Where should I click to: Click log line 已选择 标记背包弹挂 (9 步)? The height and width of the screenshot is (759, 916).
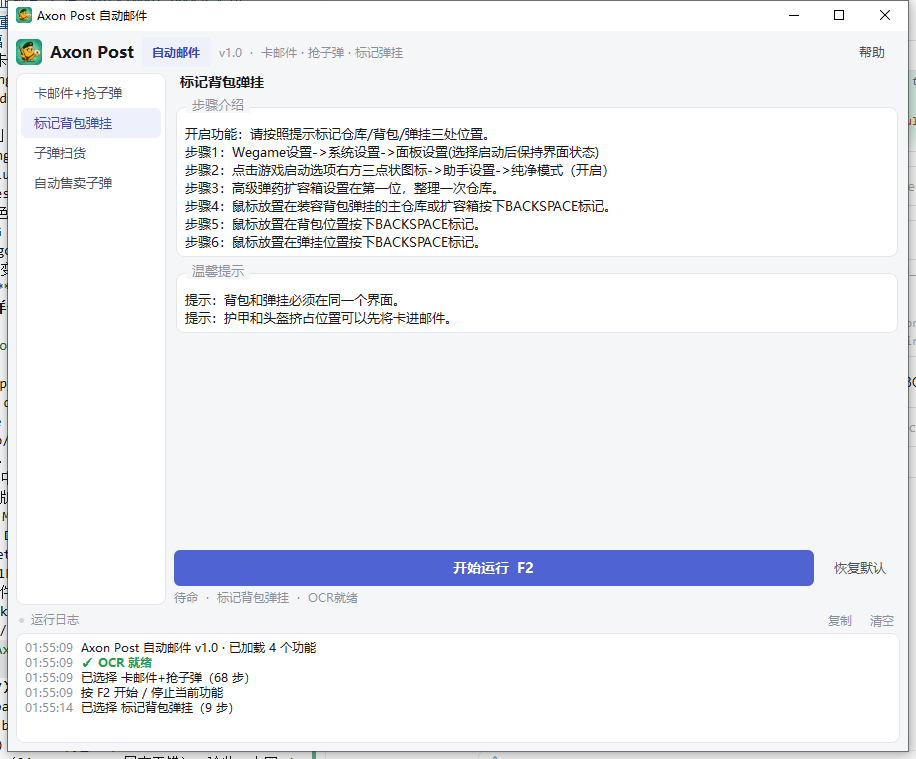coord(157,708)
